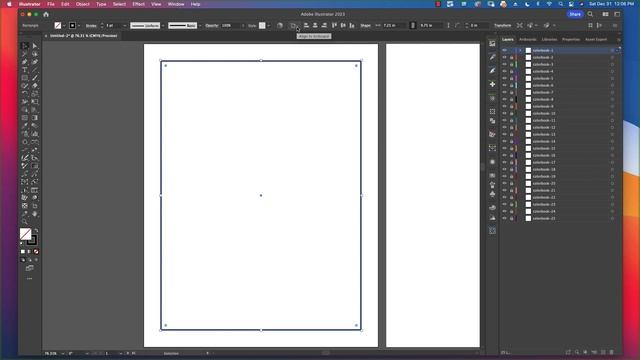640x360 pixels.
Task: Select the Zoom tool magnifier
Action: click(x=25, y=222)
